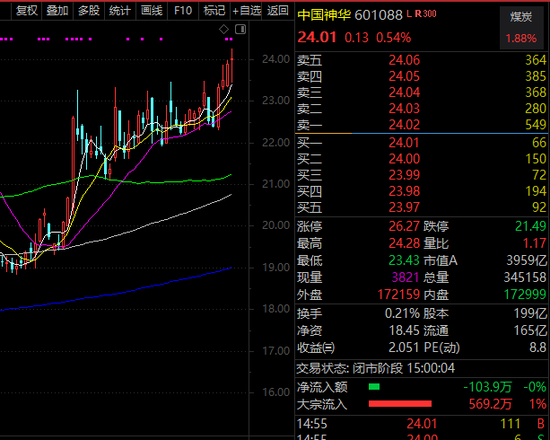Open the 煤炭 sector box
The width and height of the screenshot is (550, 440).
(x=521, y=27)
